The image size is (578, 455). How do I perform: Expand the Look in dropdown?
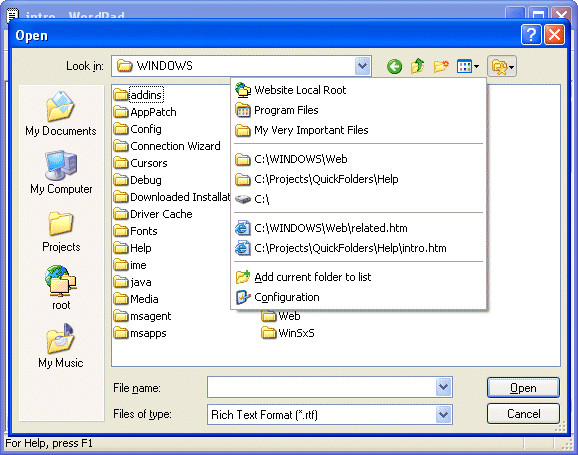point(362,66)
